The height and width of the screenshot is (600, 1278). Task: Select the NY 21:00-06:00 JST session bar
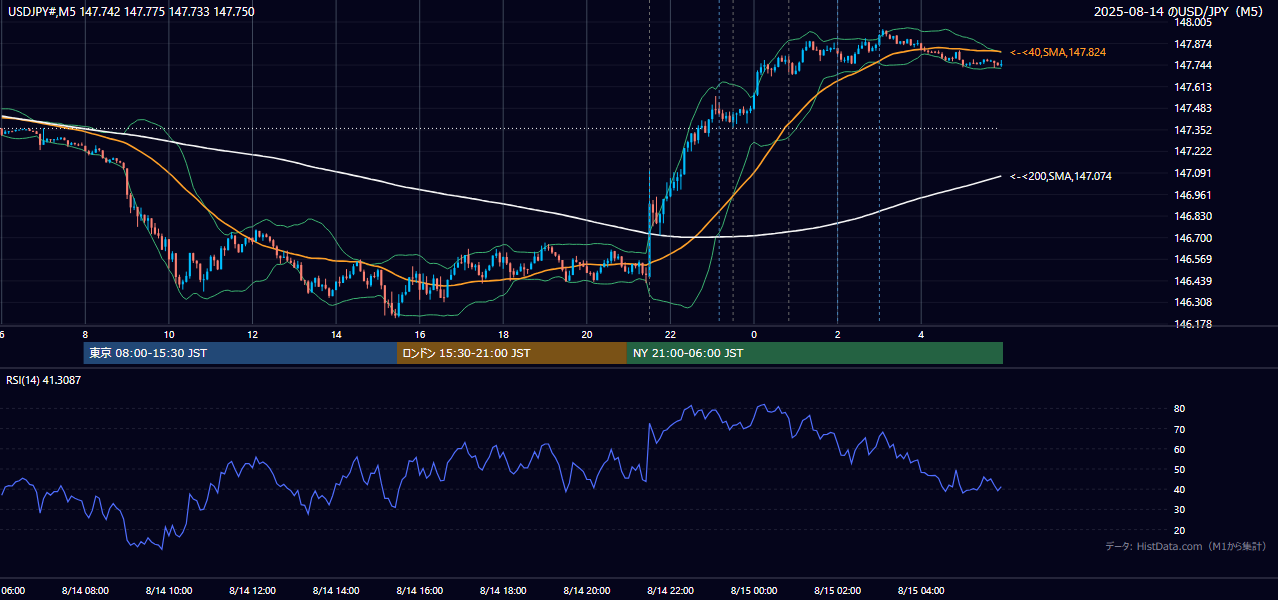[x=815, y=353]
